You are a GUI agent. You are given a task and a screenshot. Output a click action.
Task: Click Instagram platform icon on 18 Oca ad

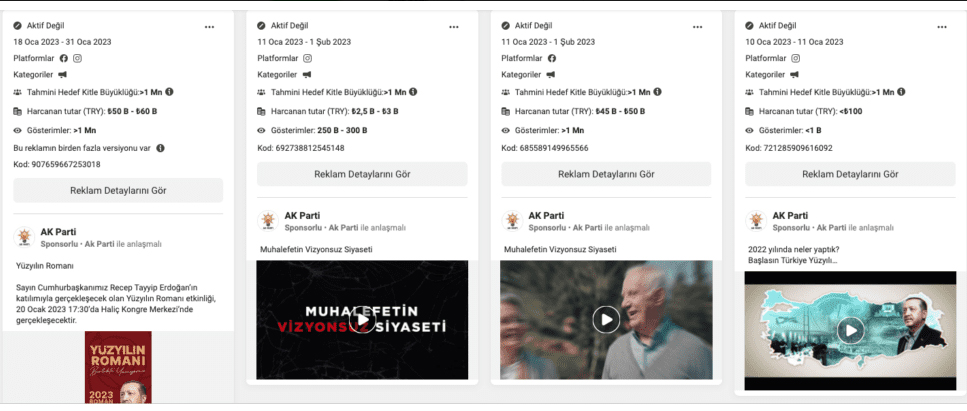click(x=78, y=59)
